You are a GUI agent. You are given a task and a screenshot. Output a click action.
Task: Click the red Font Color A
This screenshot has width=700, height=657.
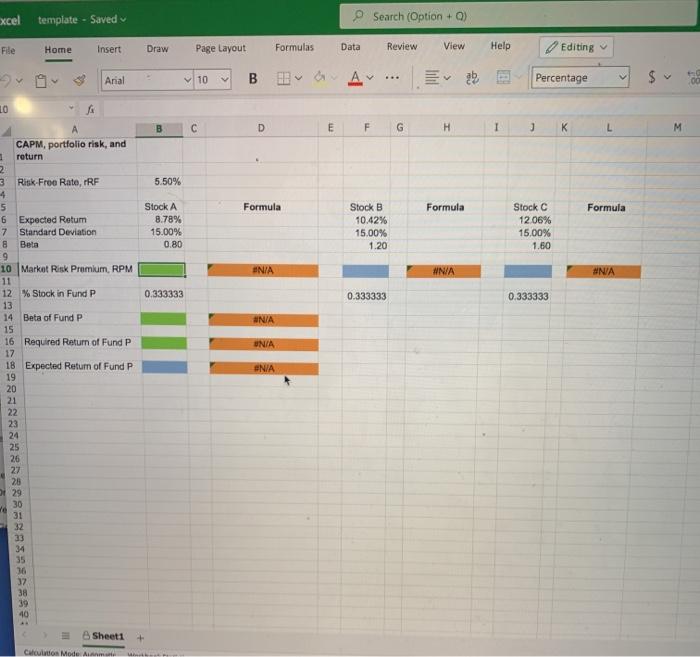355,78
